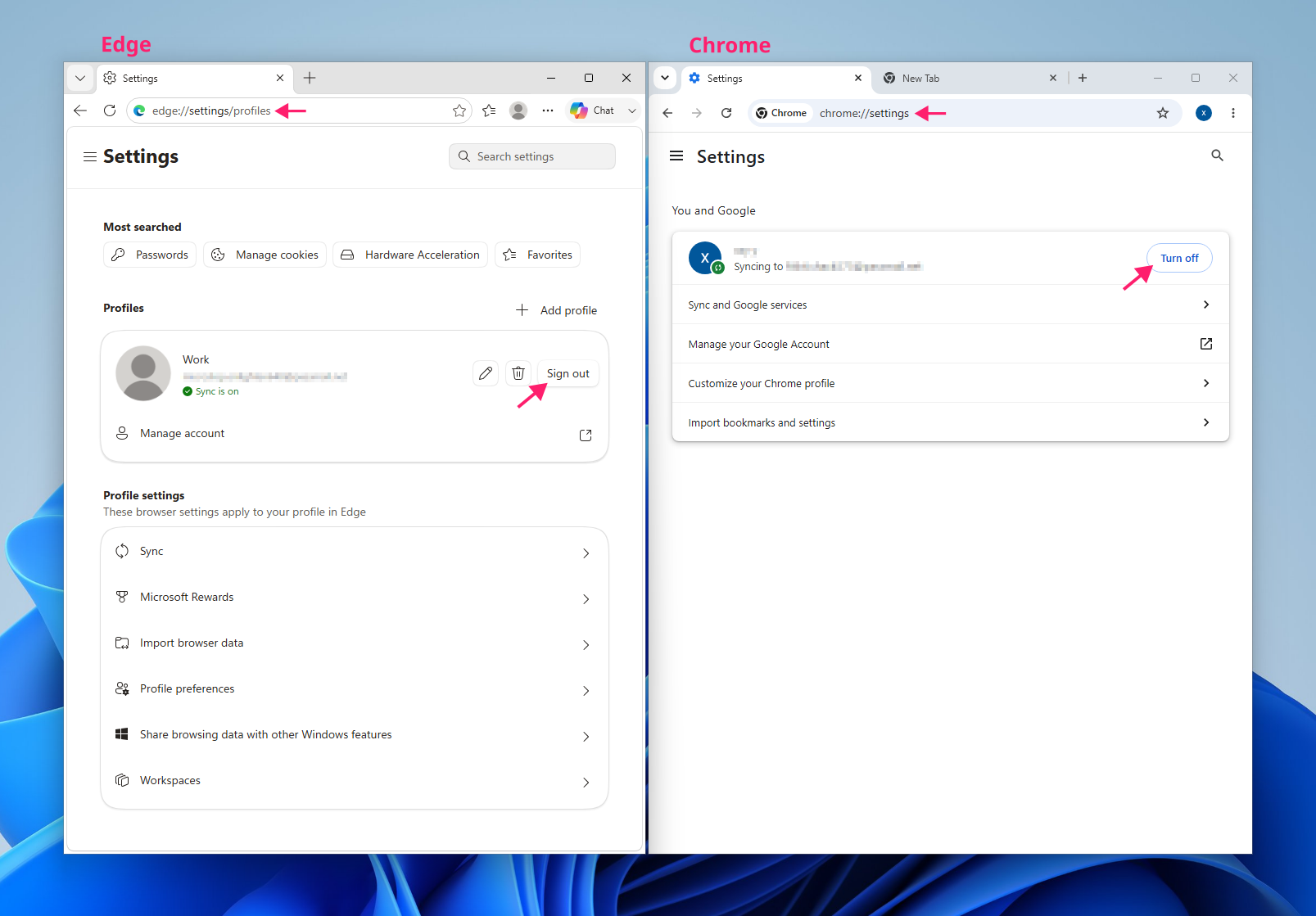Close the Chrome Settings tab
Screen dimensions: 1316x916
(858, 79)
